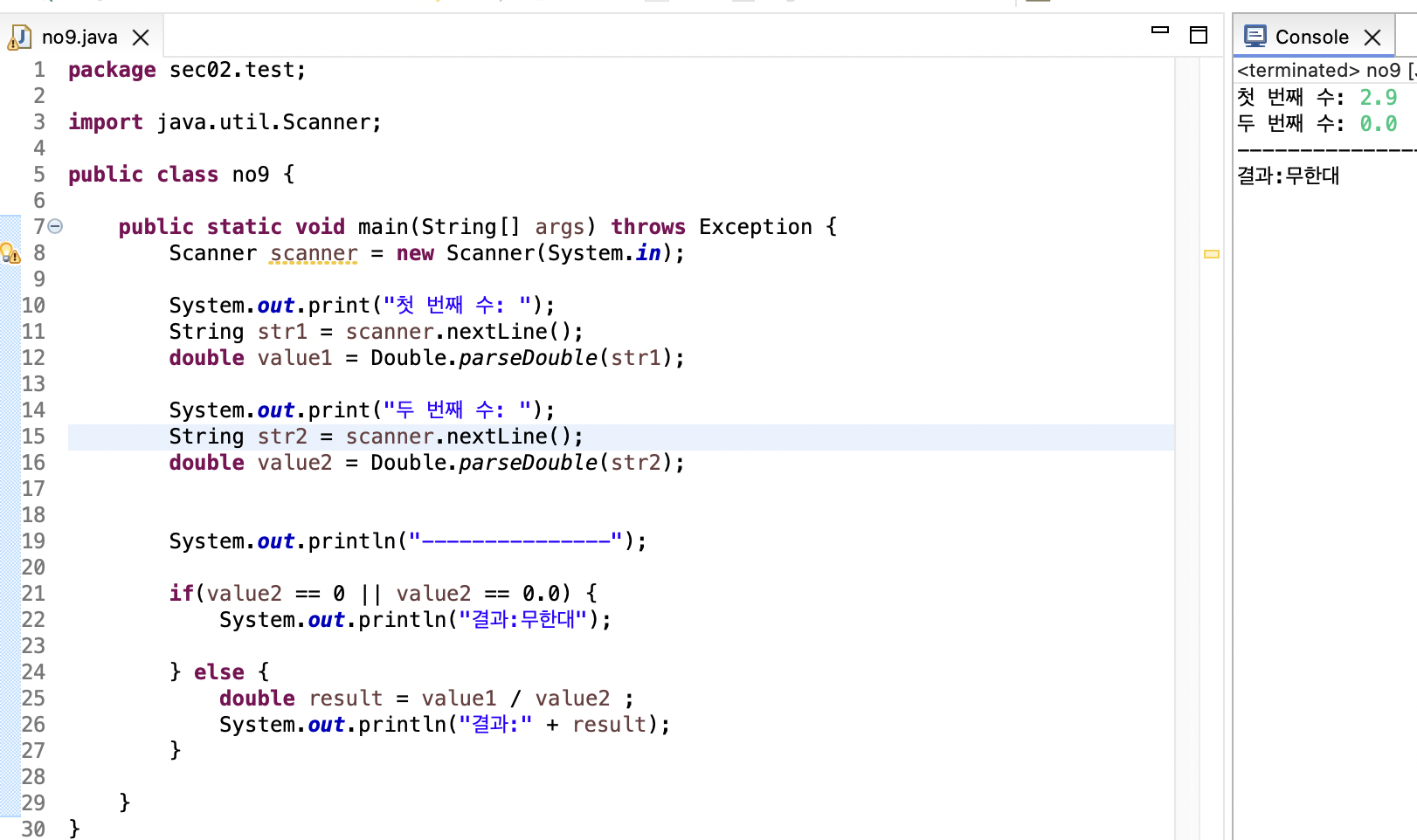The image size is (1417, 840).
Task: Click the string "결과:무한대" in code
Action: coord(523,620)
